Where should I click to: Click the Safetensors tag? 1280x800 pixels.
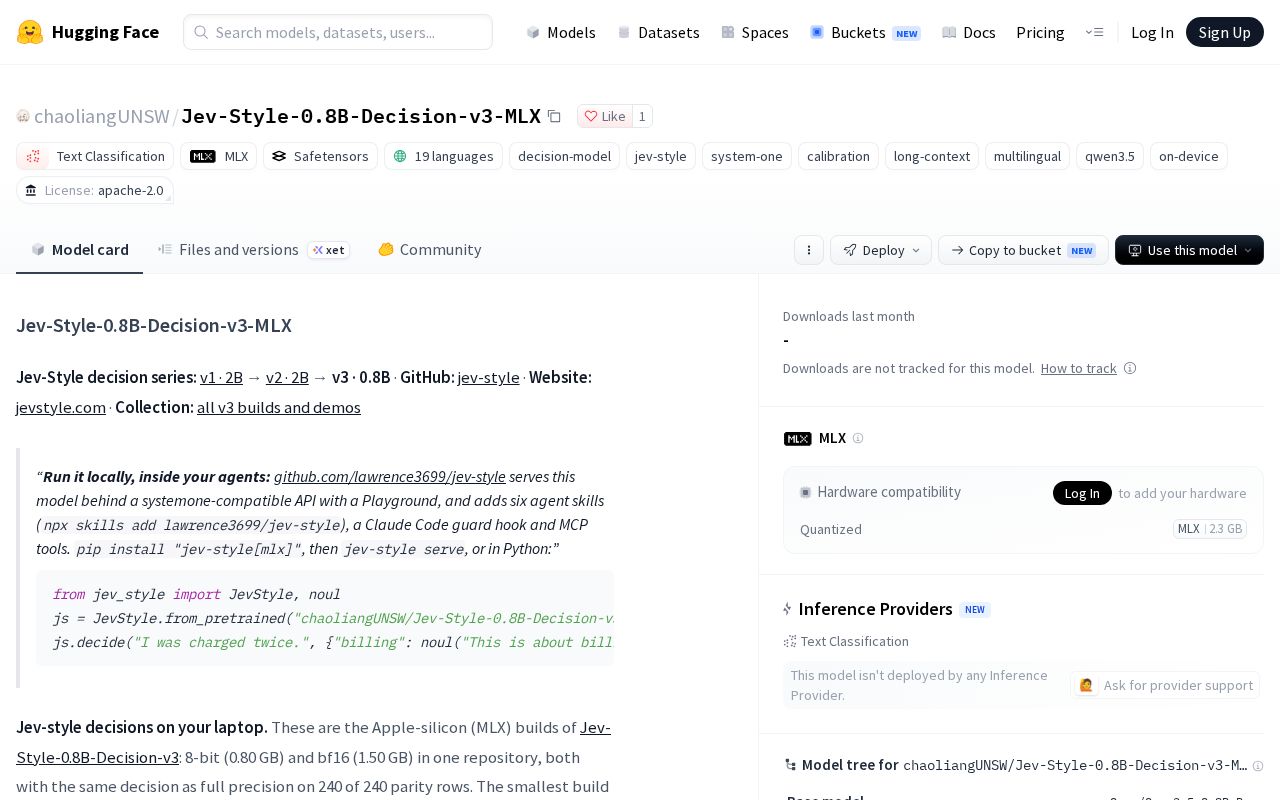[320, 156]
